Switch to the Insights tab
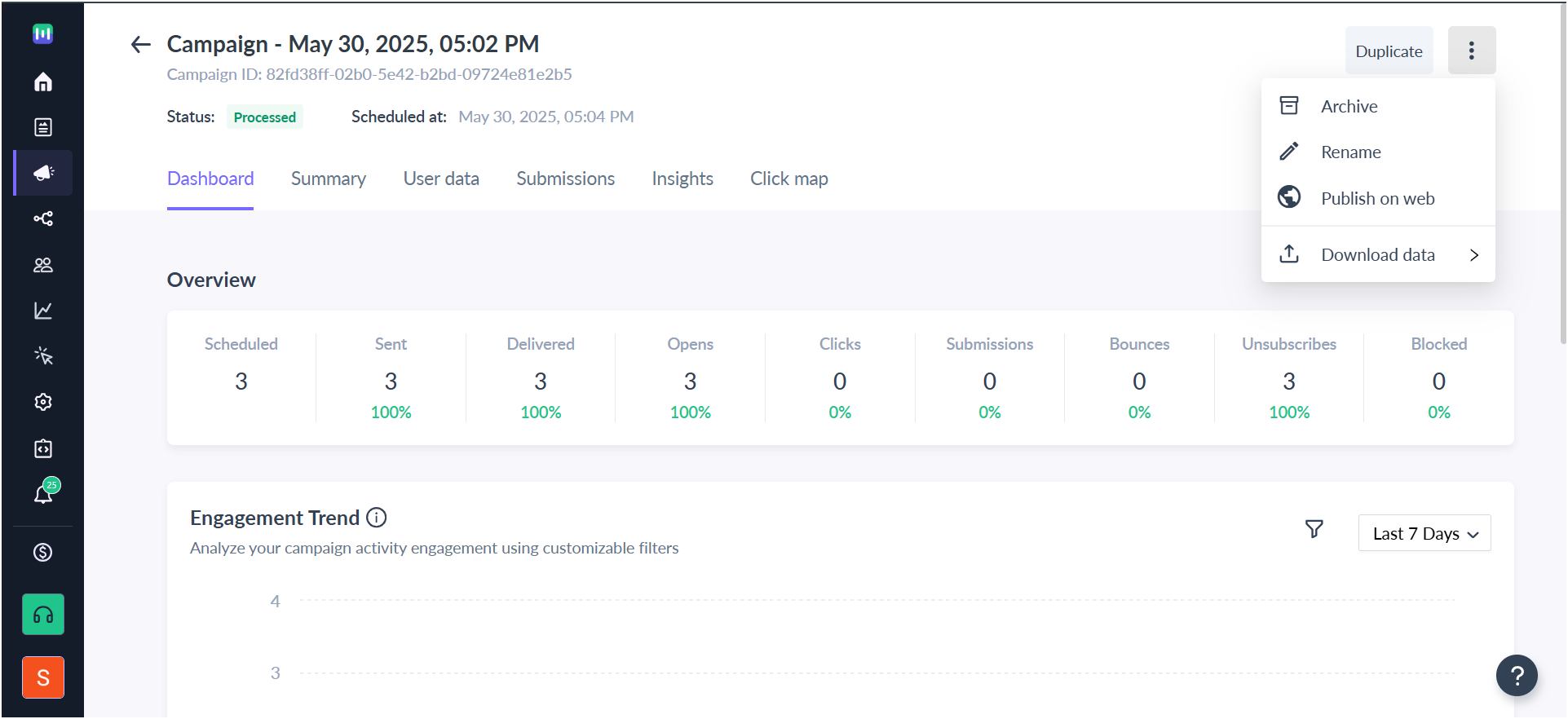The height and width of the screenshot is (719, 1568). coord(682,179)
